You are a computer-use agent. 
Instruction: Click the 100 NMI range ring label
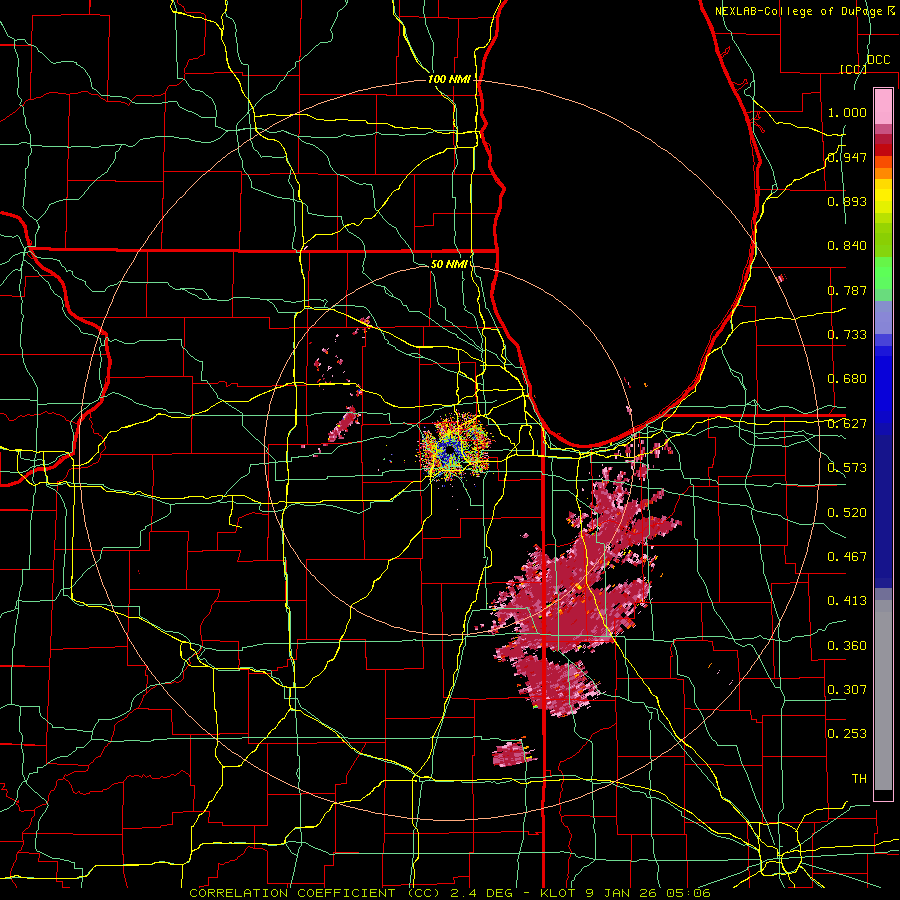point(449,79)
